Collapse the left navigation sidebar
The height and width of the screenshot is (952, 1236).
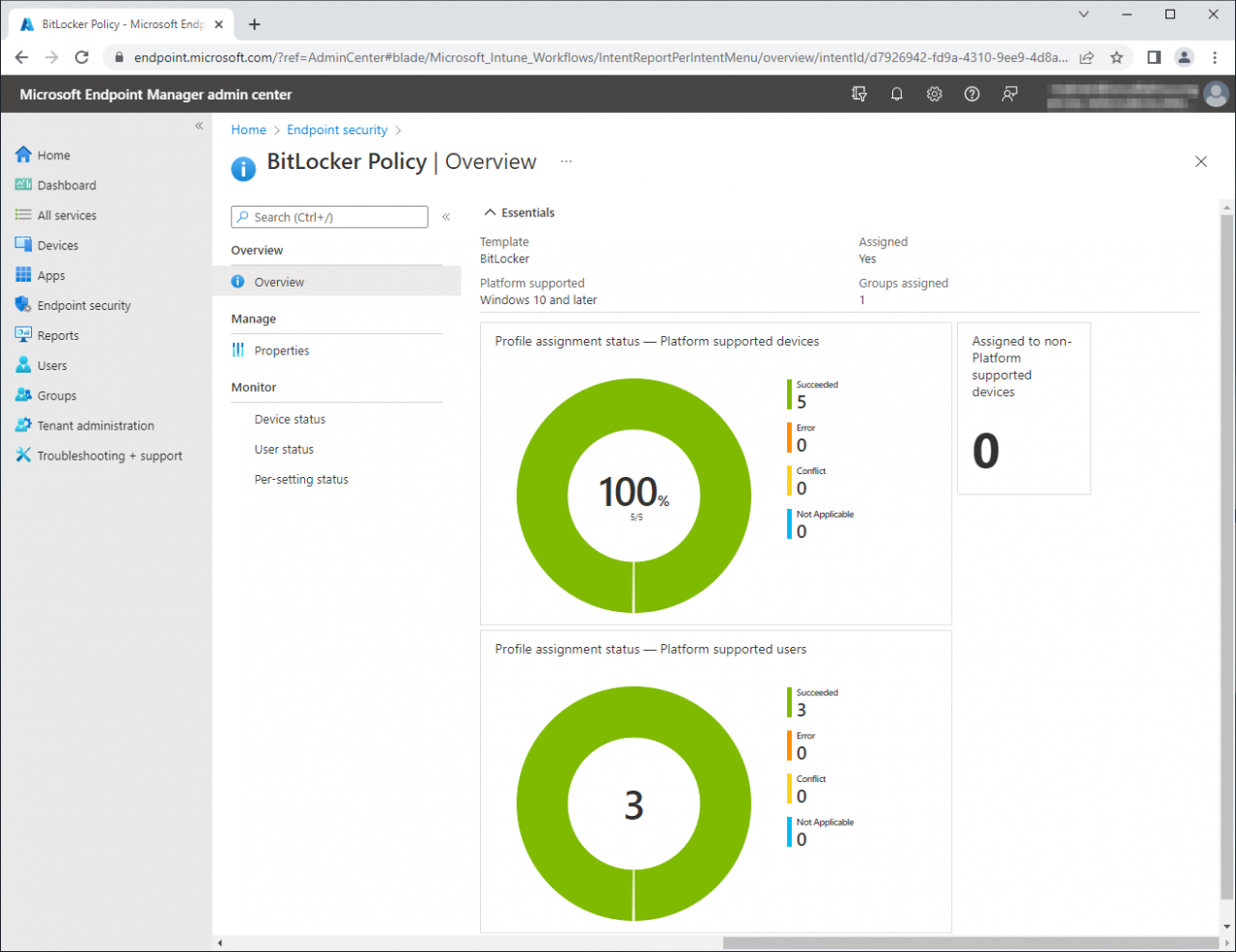pyautogui.click(x=199, y=126)
